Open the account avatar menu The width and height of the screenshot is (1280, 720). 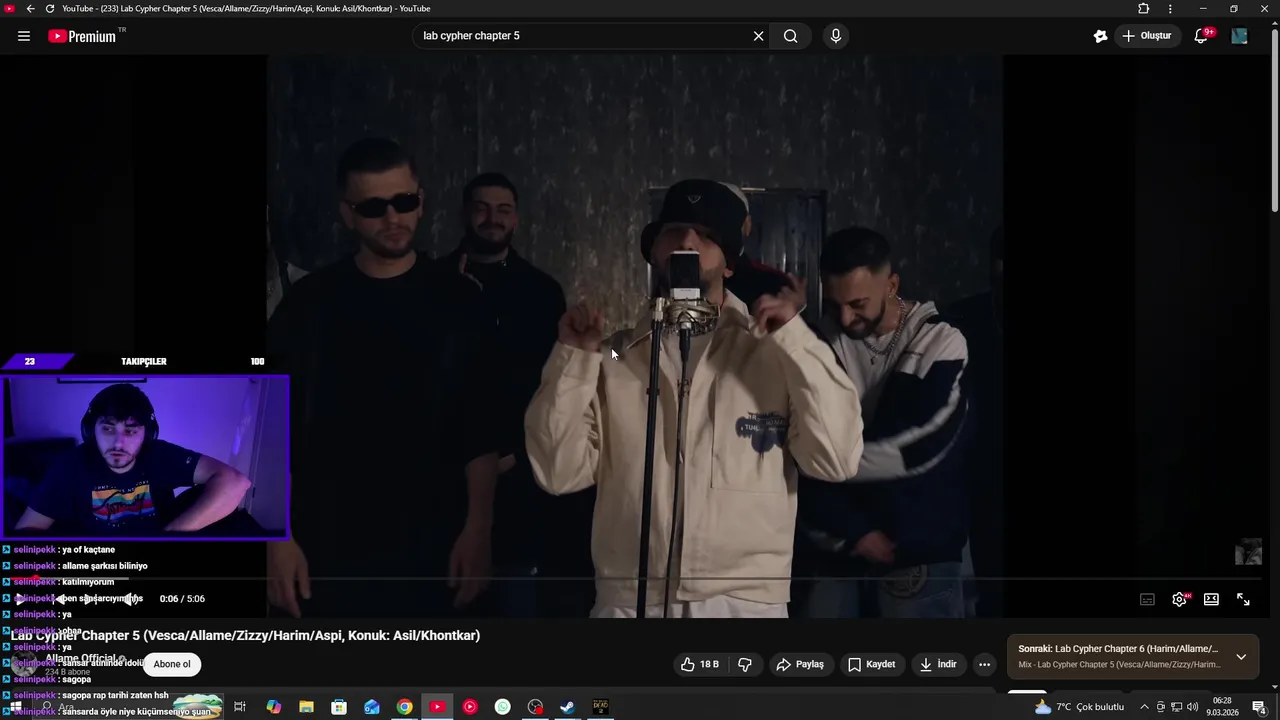coord(1239,36)
